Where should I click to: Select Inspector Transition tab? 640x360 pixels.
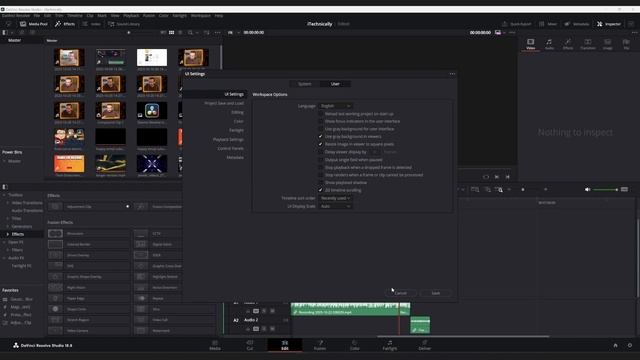(x=588, y=44)
